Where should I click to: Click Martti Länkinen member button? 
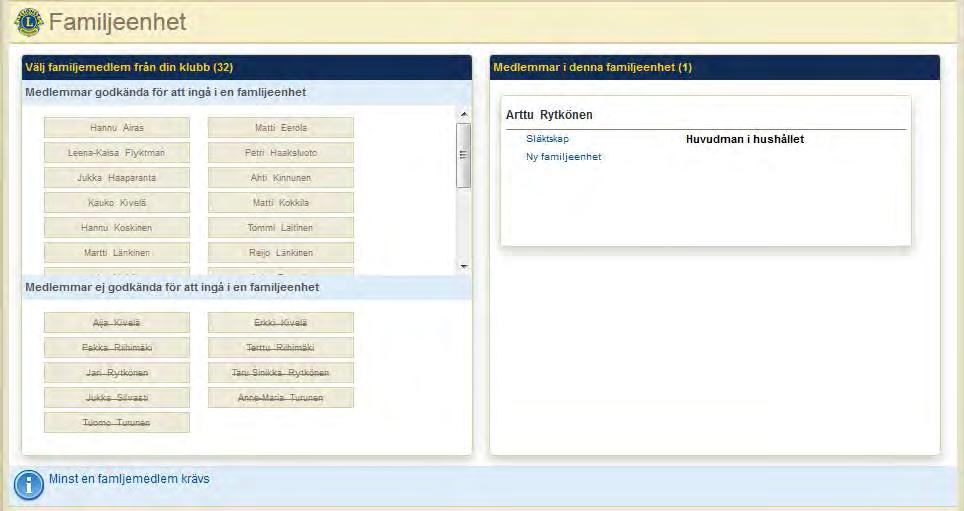pyautogui.click(x=117, y=253)
